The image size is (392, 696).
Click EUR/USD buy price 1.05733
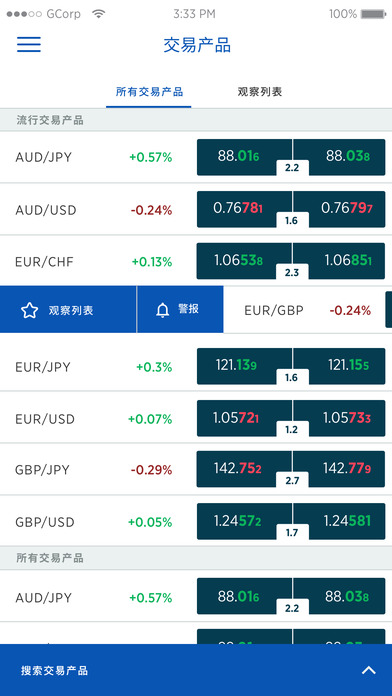tap(339, 418)
